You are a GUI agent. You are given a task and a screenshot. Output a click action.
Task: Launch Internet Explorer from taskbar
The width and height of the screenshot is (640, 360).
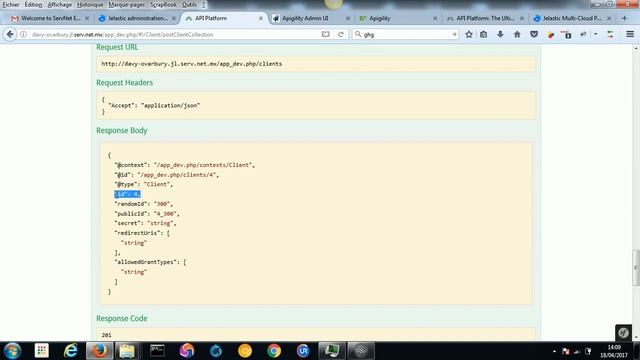[x=71, y=351]
